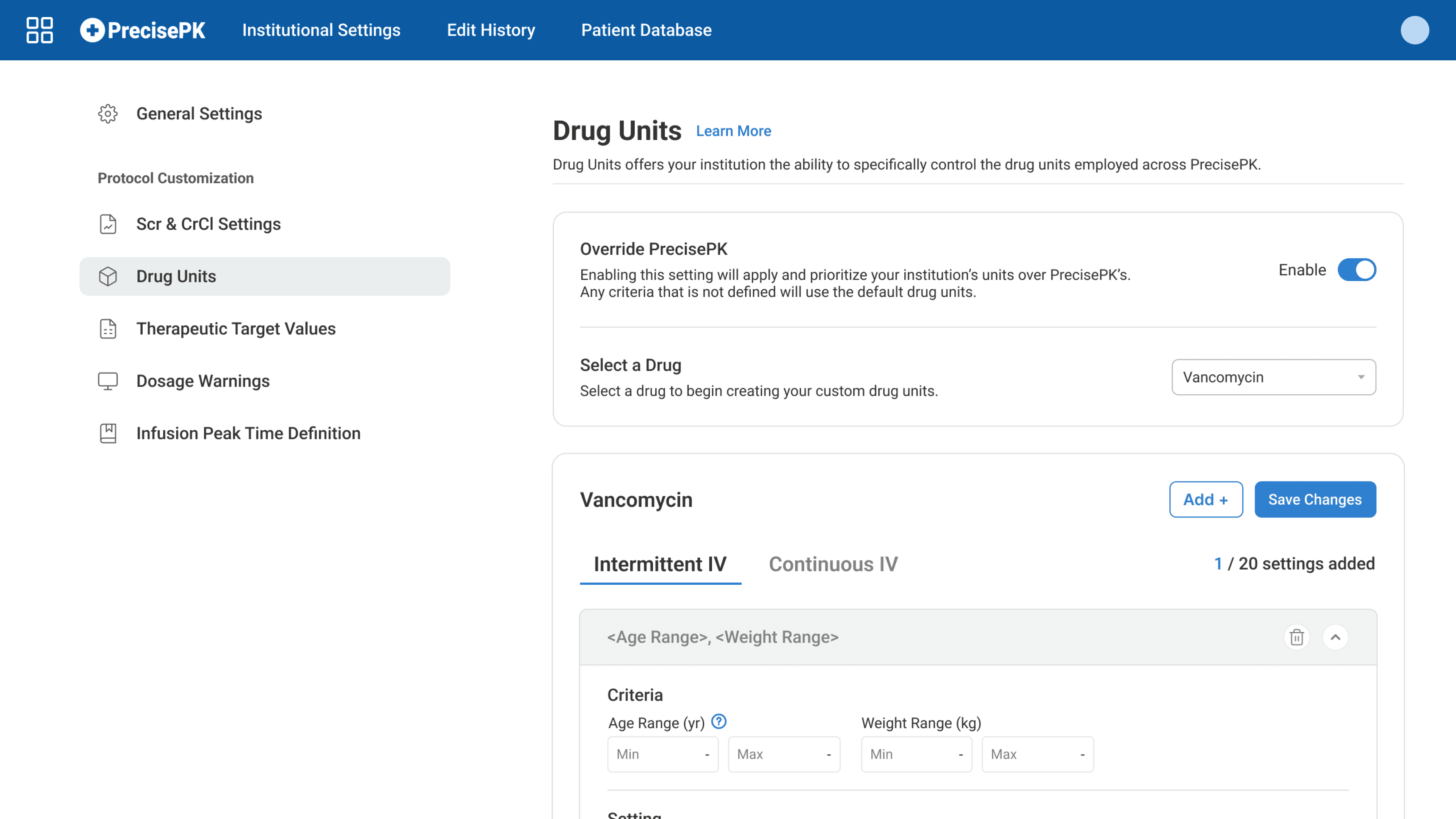Click the 'Select a Drug' heading
1456x819 pixels.
pyautogui.click(x=630, y=365)
